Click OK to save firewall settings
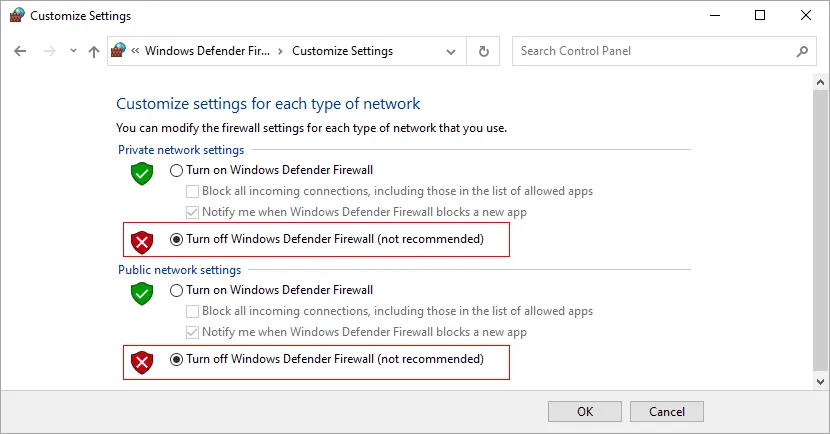This screenshot has height=434, width=830. (x=585, y=412)
